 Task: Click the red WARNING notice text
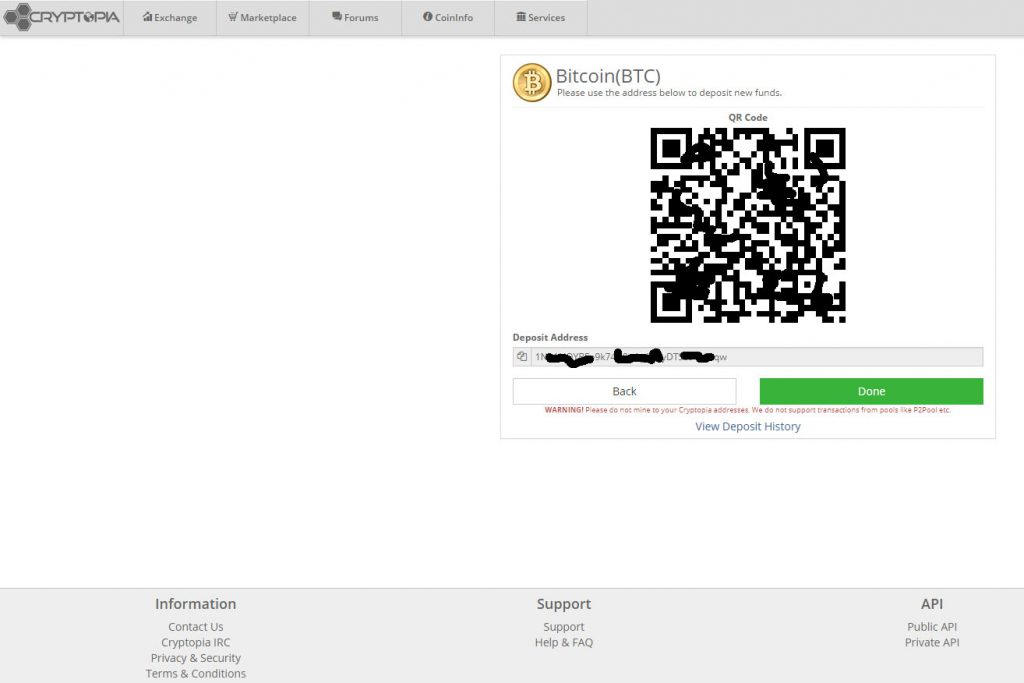748,410
